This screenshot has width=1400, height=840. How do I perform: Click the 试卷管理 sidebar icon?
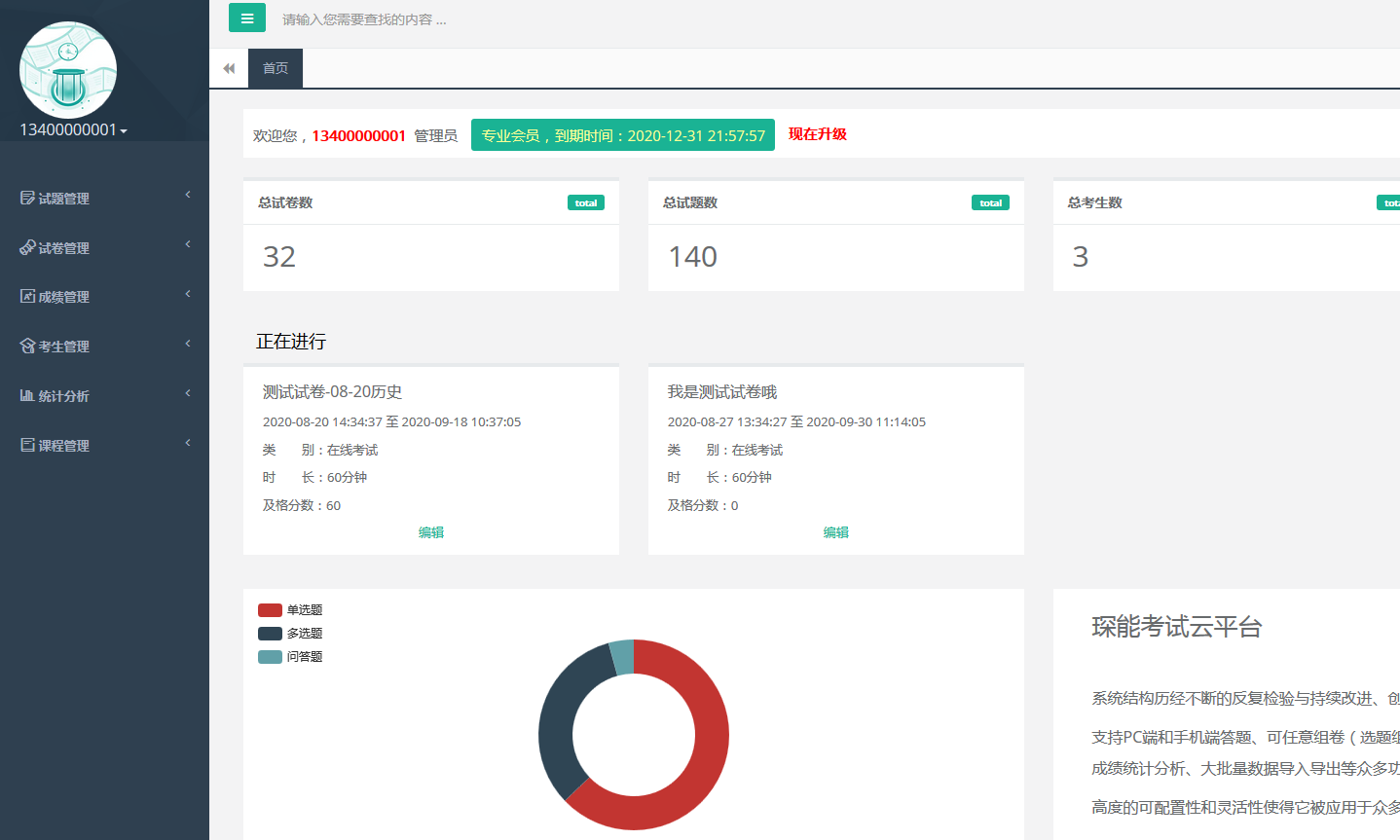pos(27,247)
